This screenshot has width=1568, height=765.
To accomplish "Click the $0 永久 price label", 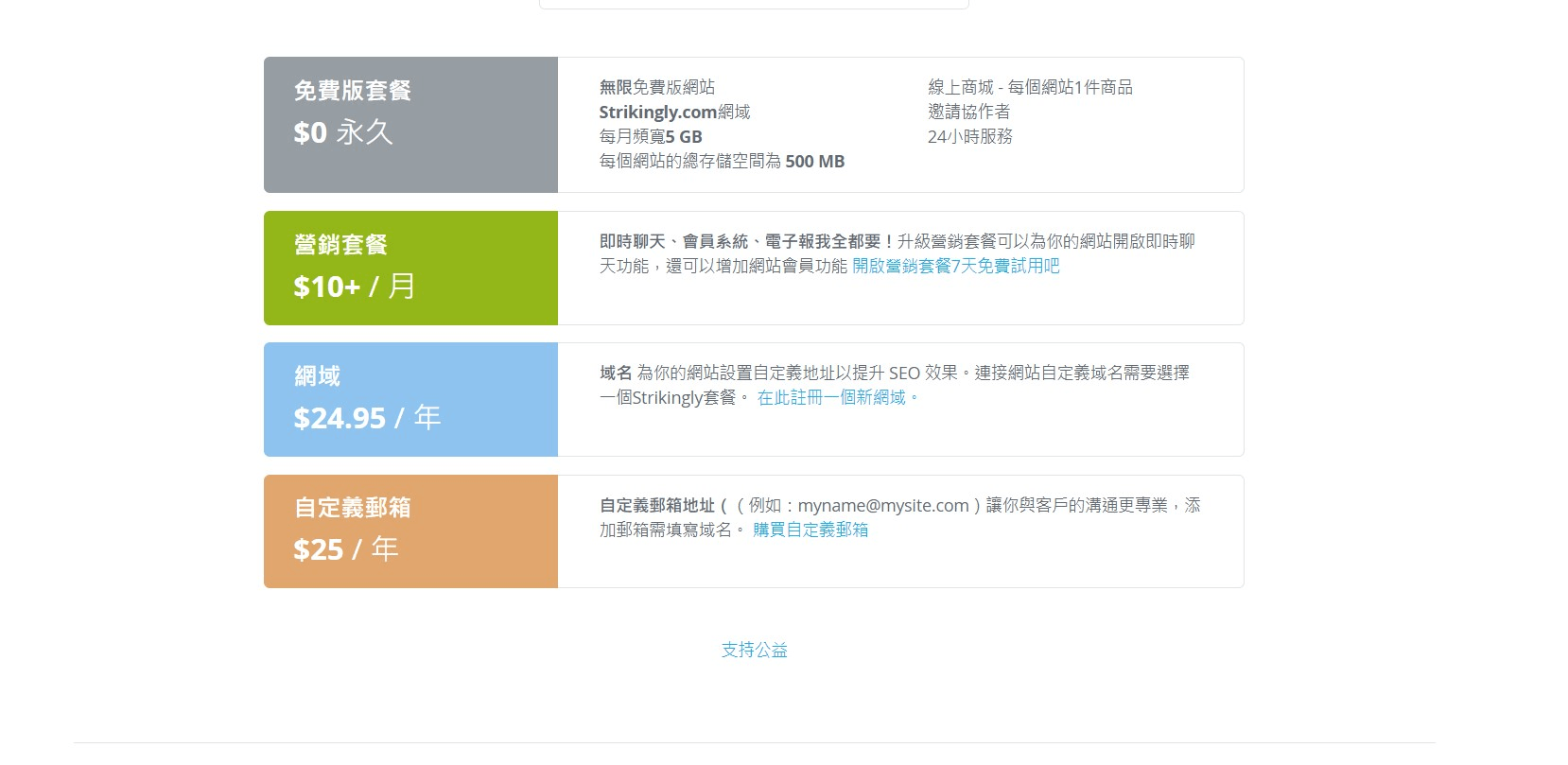I will [342, 133].
